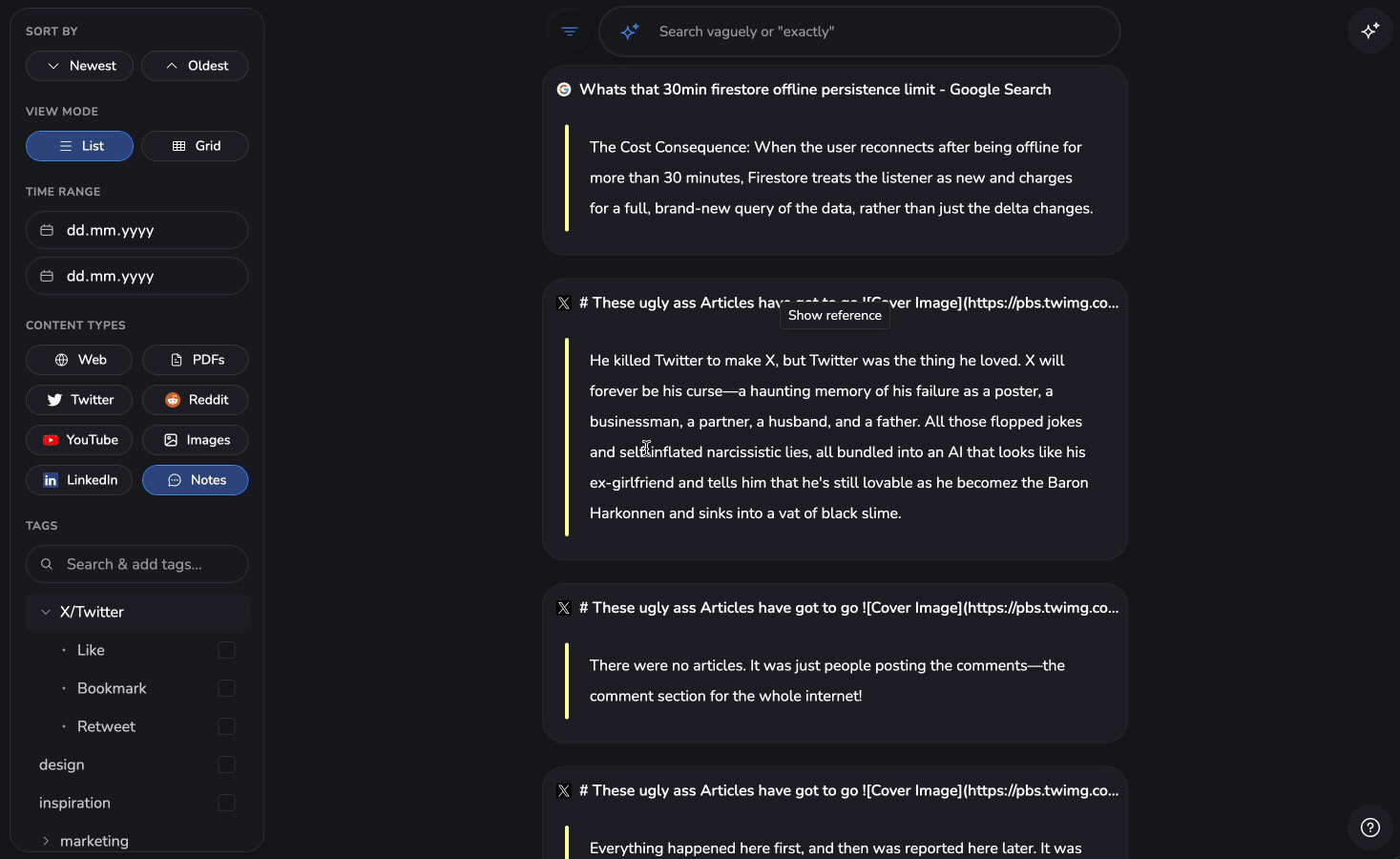Open the help question mark icon
Image resolution: width=1400 pixels, height=859 pixels.
click(x=1370, y=828)
